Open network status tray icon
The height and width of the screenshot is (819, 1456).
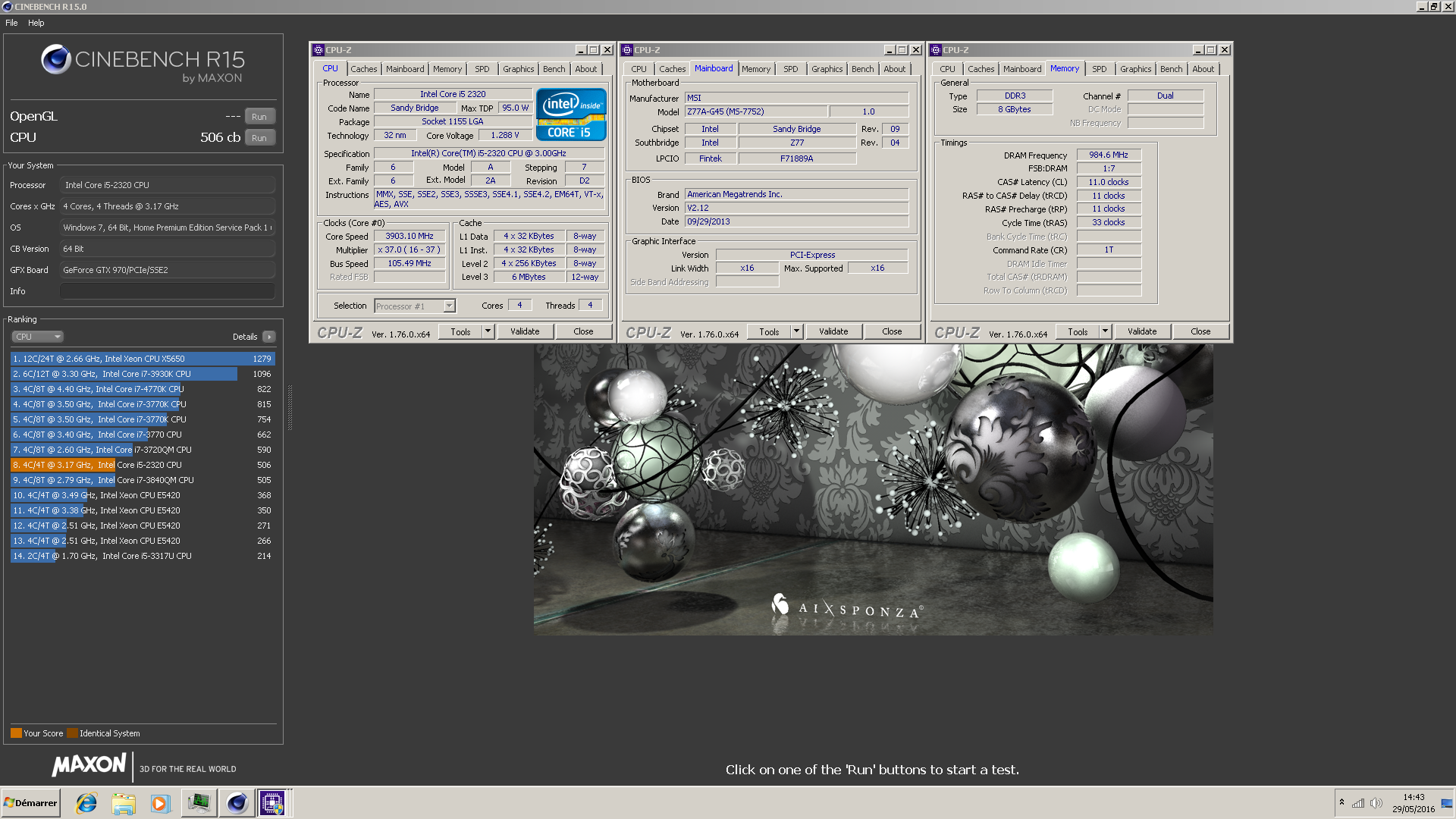click(1358, 803)
